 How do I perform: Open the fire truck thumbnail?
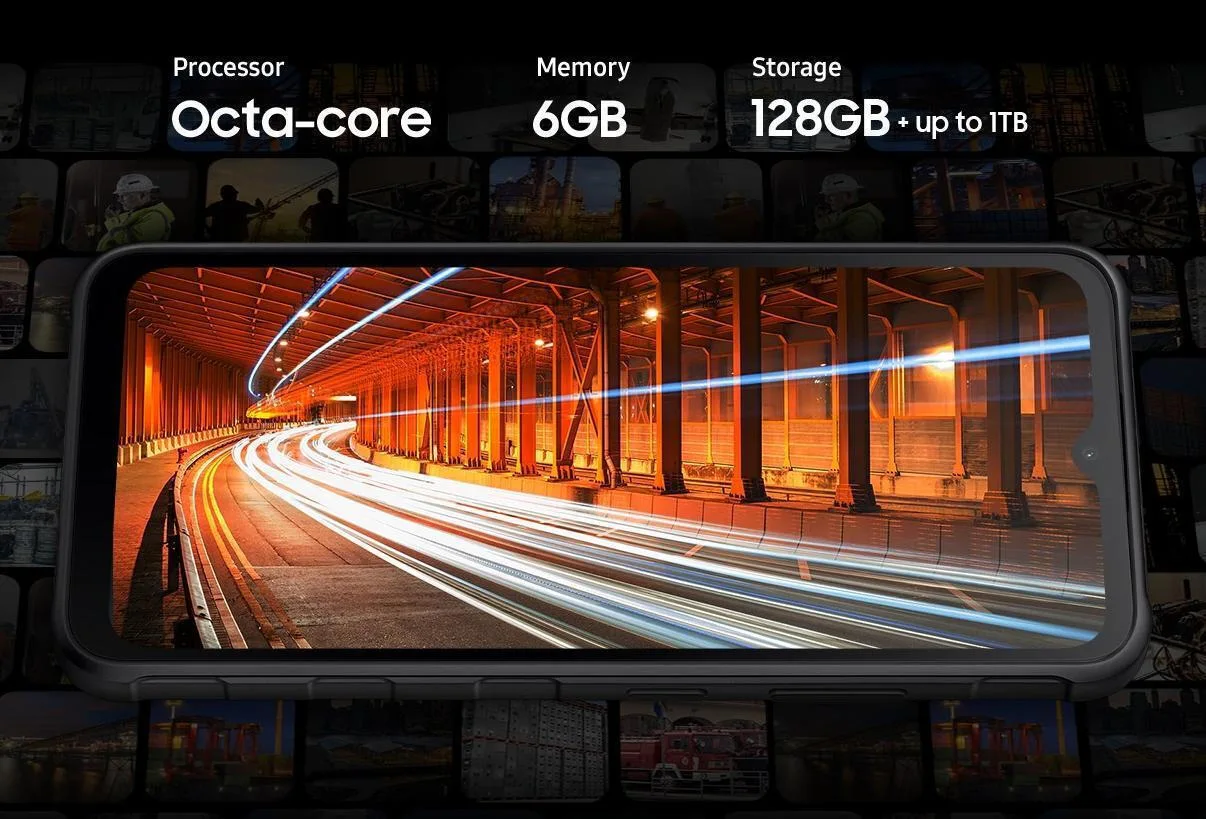pos(691,748)
